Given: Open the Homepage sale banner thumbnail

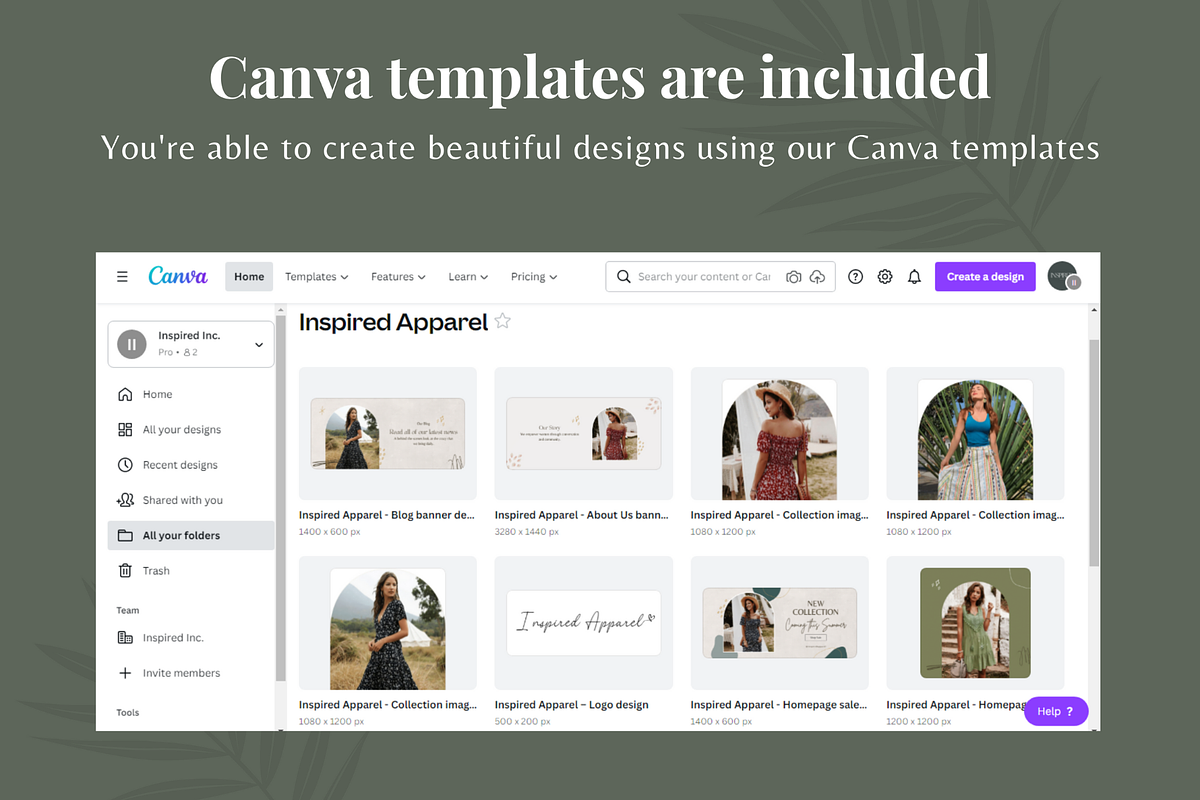Looking at the screenshot, I should (x=780, y=623).
